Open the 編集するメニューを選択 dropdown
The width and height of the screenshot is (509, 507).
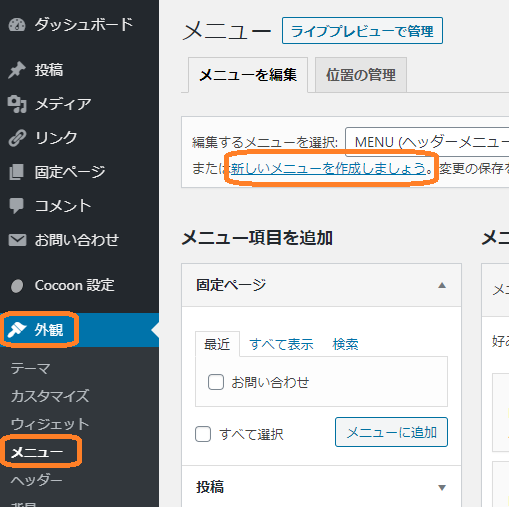click(x=427, y=142)
